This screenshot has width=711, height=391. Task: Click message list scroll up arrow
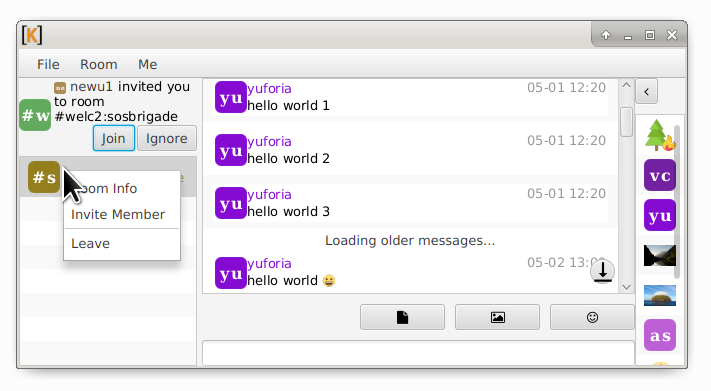tap(626, 85)
